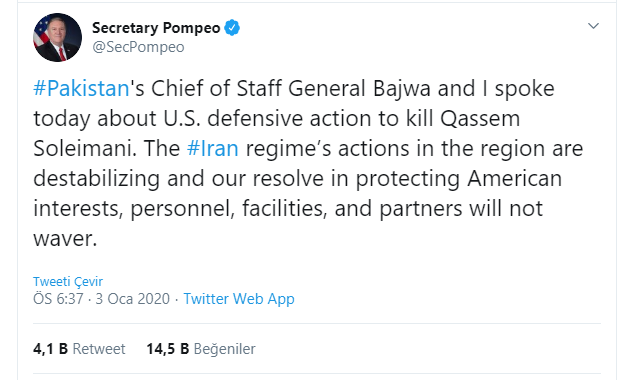Open the Twitter Web App source link

239,299
